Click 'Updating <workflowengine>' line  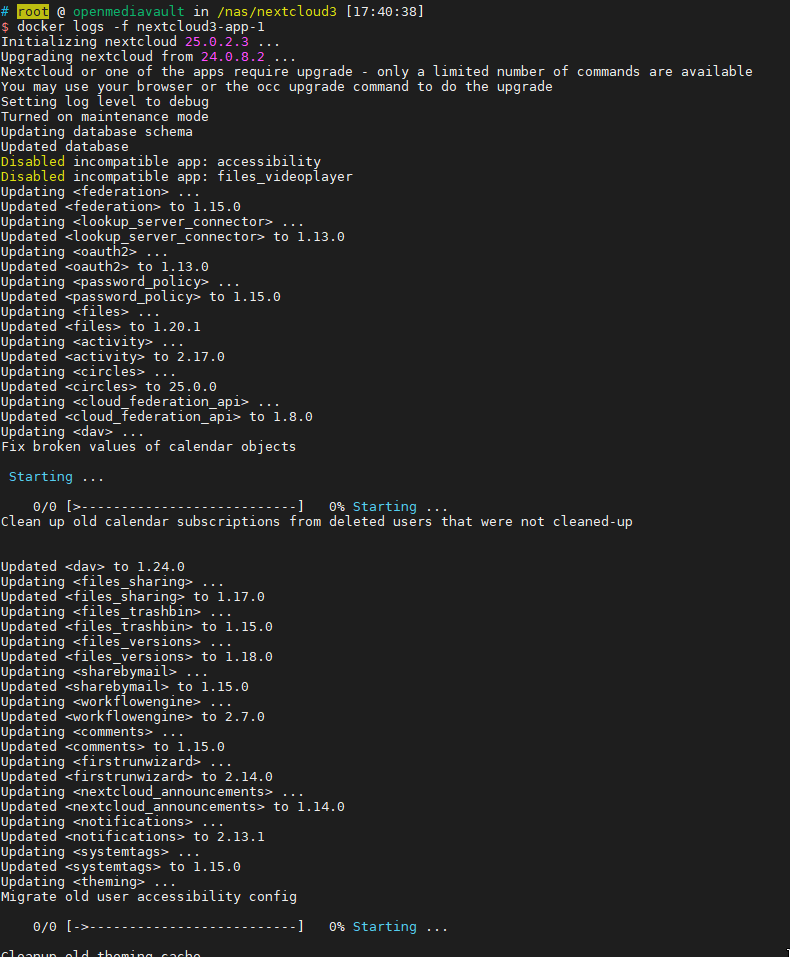pyautogui.click(x=112, y=701)
